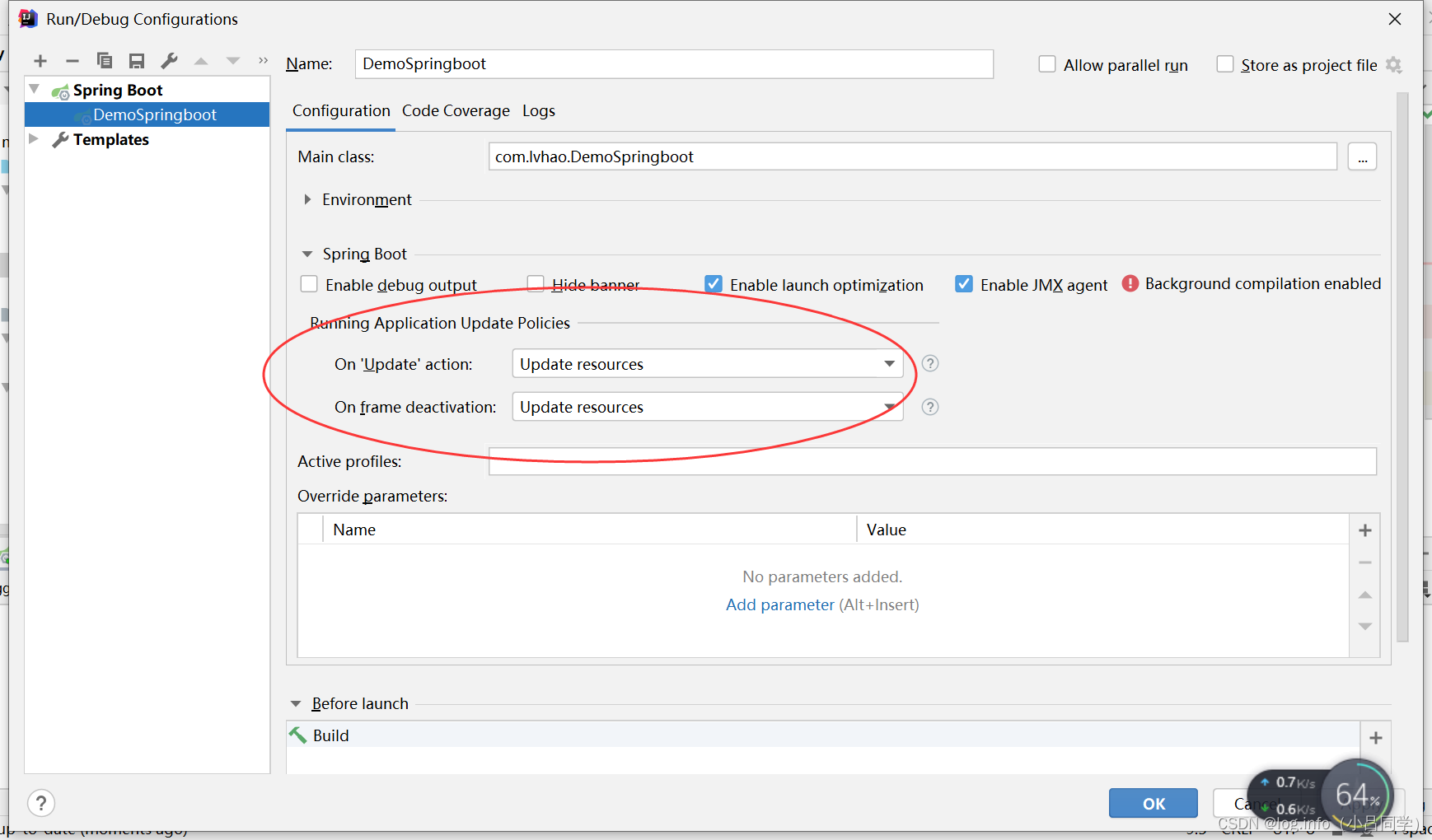Open gear settings next to Store as project file
The height and width of the screenshot is (840, 1432).
pyautogui.click(x=1394, y=65)
